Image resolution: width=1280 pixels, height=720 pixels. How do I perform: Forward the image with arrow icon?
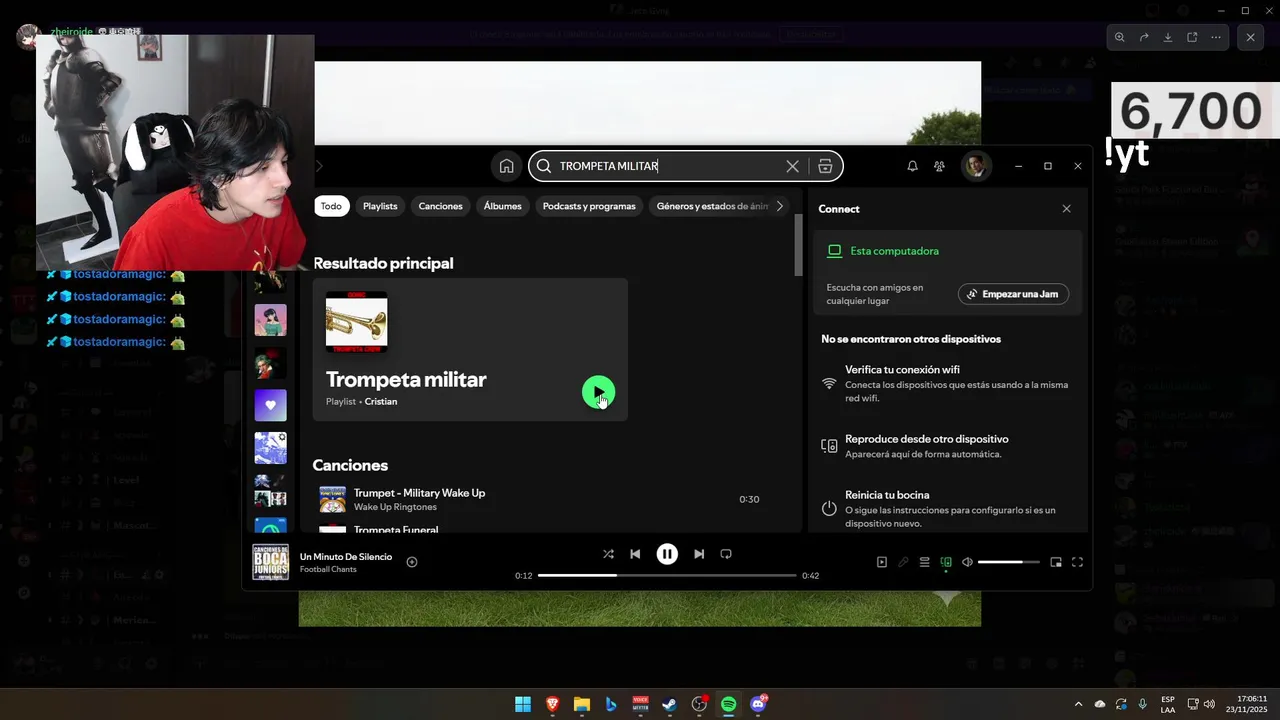pyautogui.click(x=1144, y=37)
